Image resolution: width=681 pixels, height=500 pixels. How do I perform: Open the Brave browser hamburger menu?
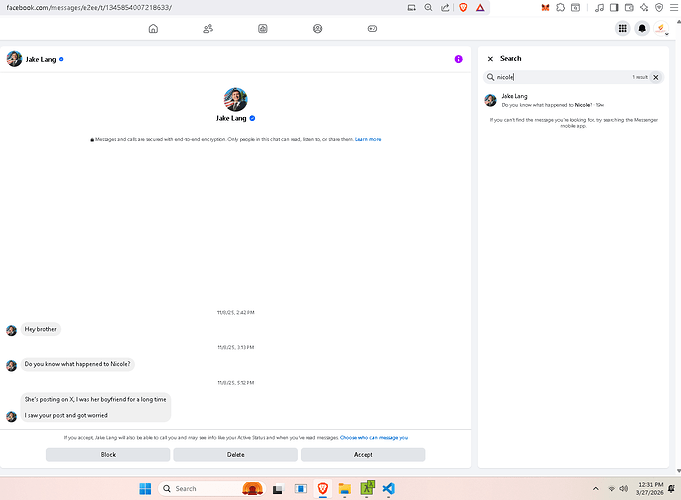click(x=673, y=7)
